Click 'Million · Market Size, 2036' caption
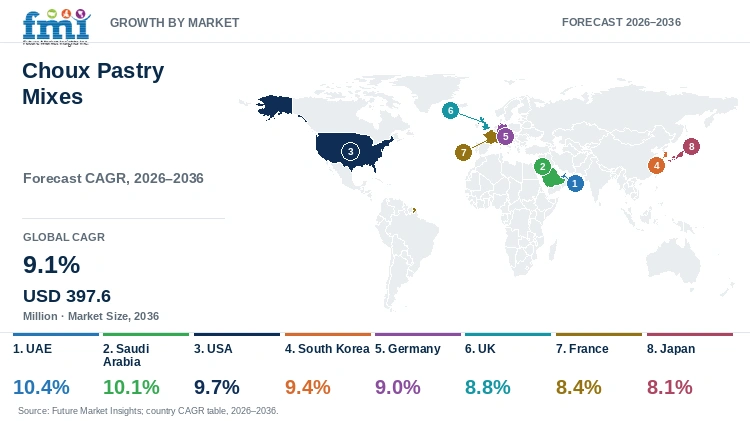The height and width of the screenshot is (421, 750). point(91,316)
